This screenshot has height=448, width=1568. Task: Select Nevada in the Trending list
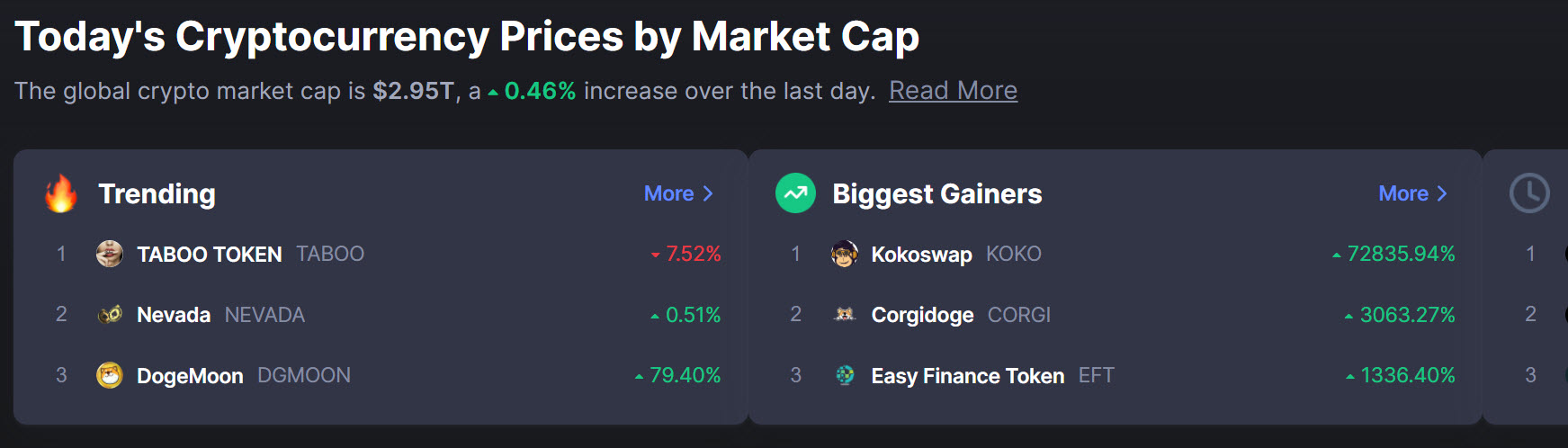click(x=174, y=315)
